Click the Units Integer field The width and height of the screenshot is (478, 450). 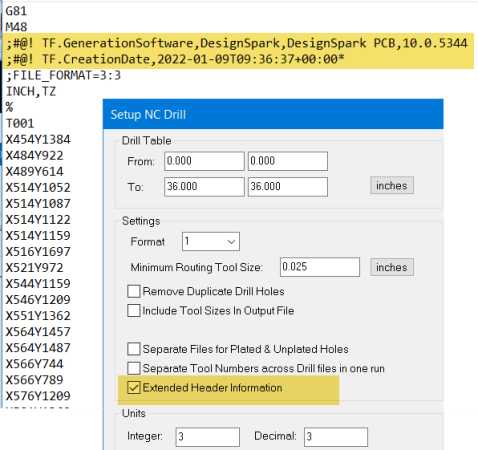point(208,437)
